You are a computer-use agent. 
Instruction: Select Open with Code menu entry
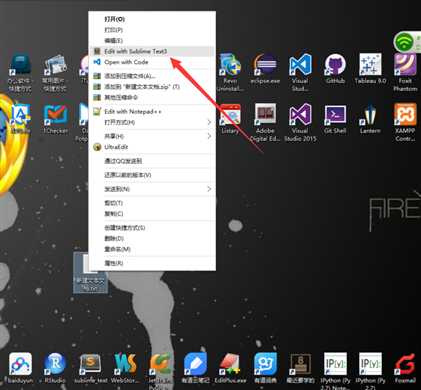pos(152,62)
